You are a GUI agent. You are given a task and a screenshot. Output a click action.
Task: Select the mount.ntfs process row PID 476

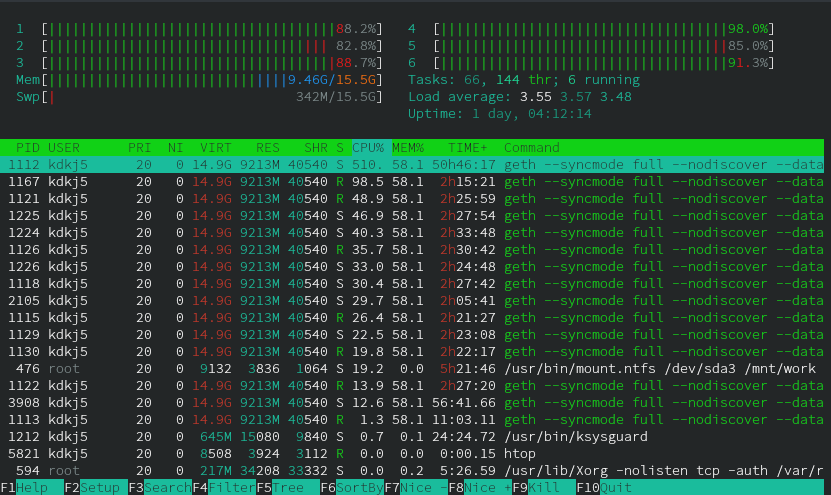[x=412, y=368]
